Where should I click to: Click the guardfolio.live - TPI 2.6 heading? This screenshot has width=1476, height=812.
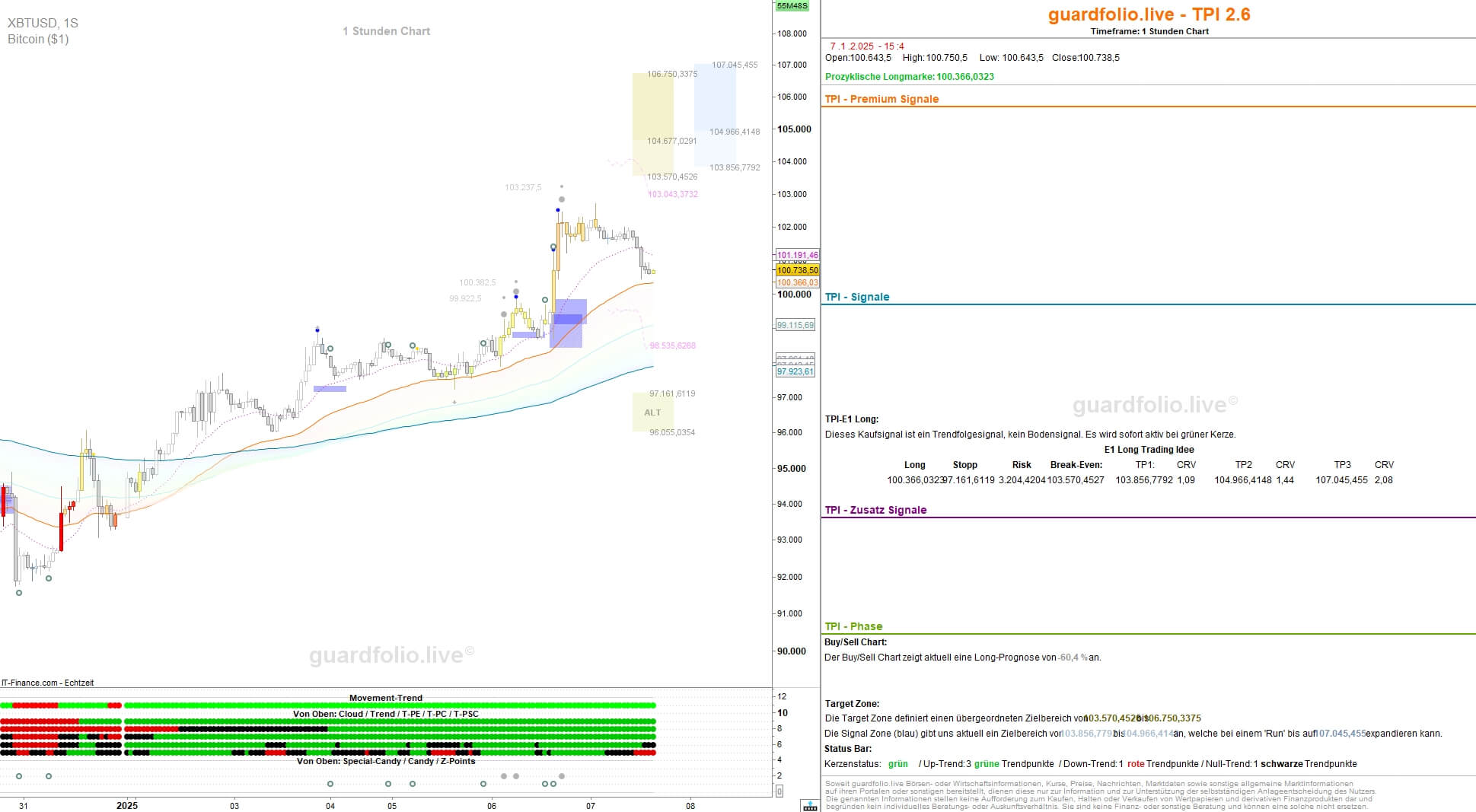pyautogui.click(x=1149, y=14)
